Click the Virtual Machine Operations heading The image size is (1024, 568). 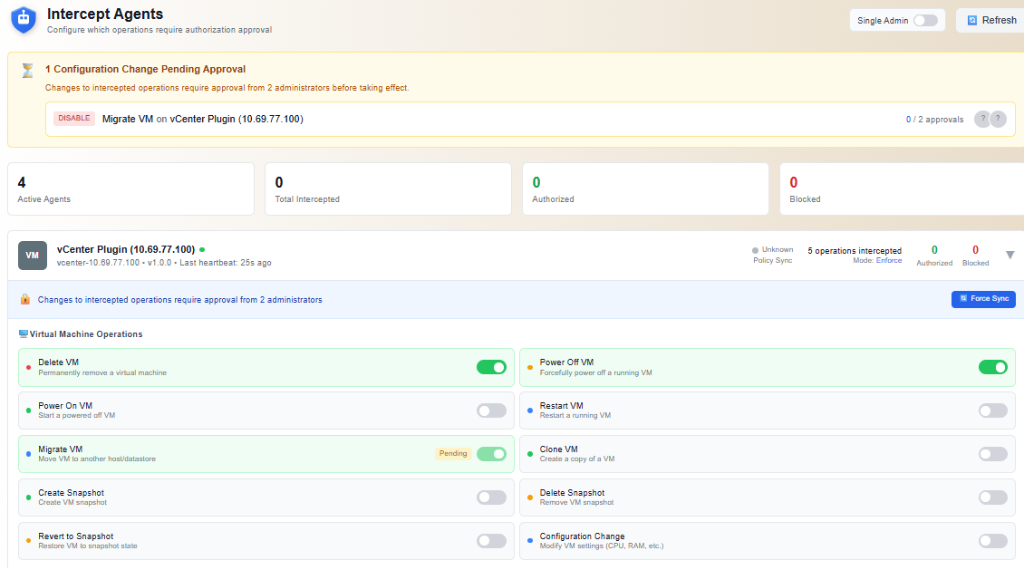tap(86, 334)
